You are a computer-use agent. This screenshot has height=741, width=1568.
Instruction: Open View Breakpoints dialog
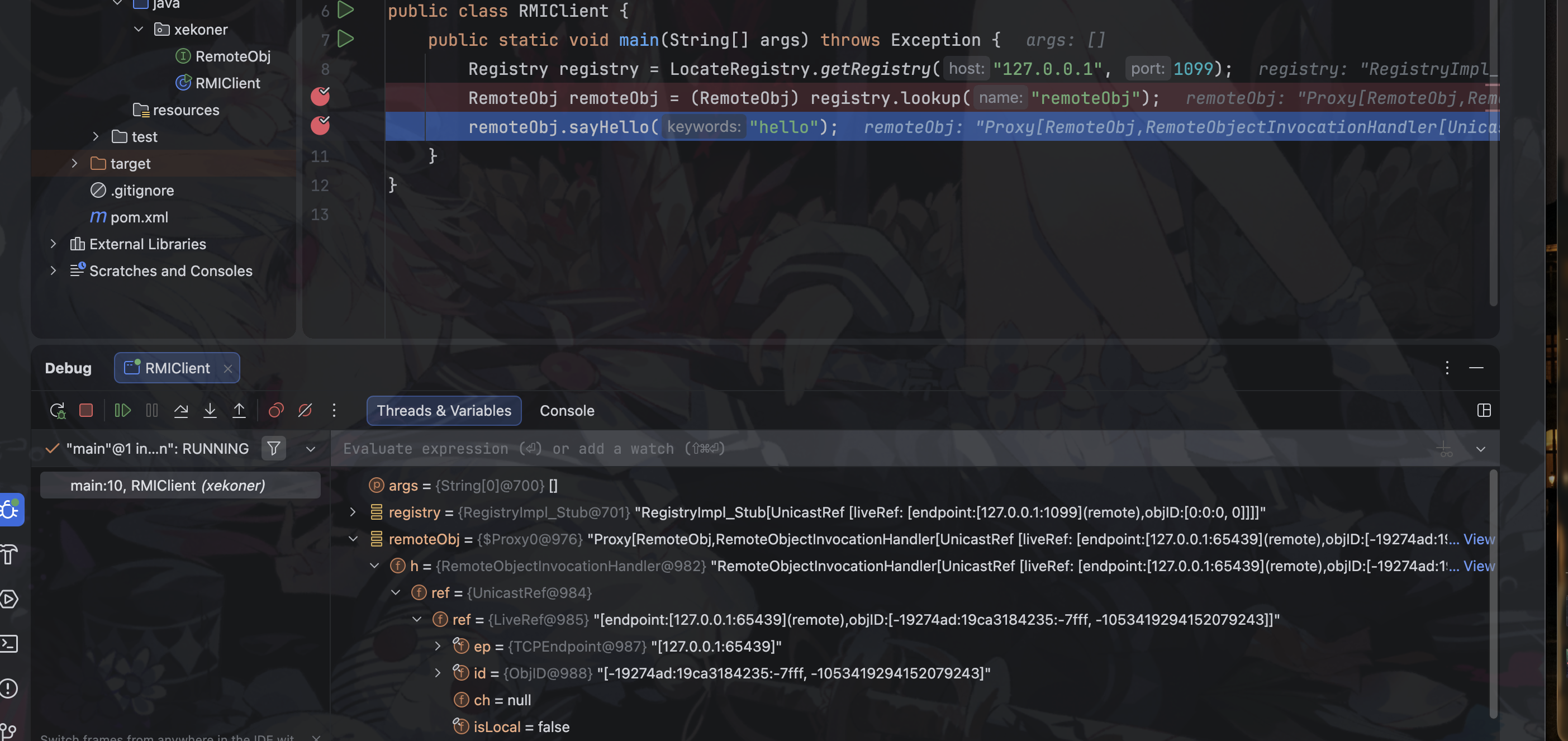coord(275,410)
